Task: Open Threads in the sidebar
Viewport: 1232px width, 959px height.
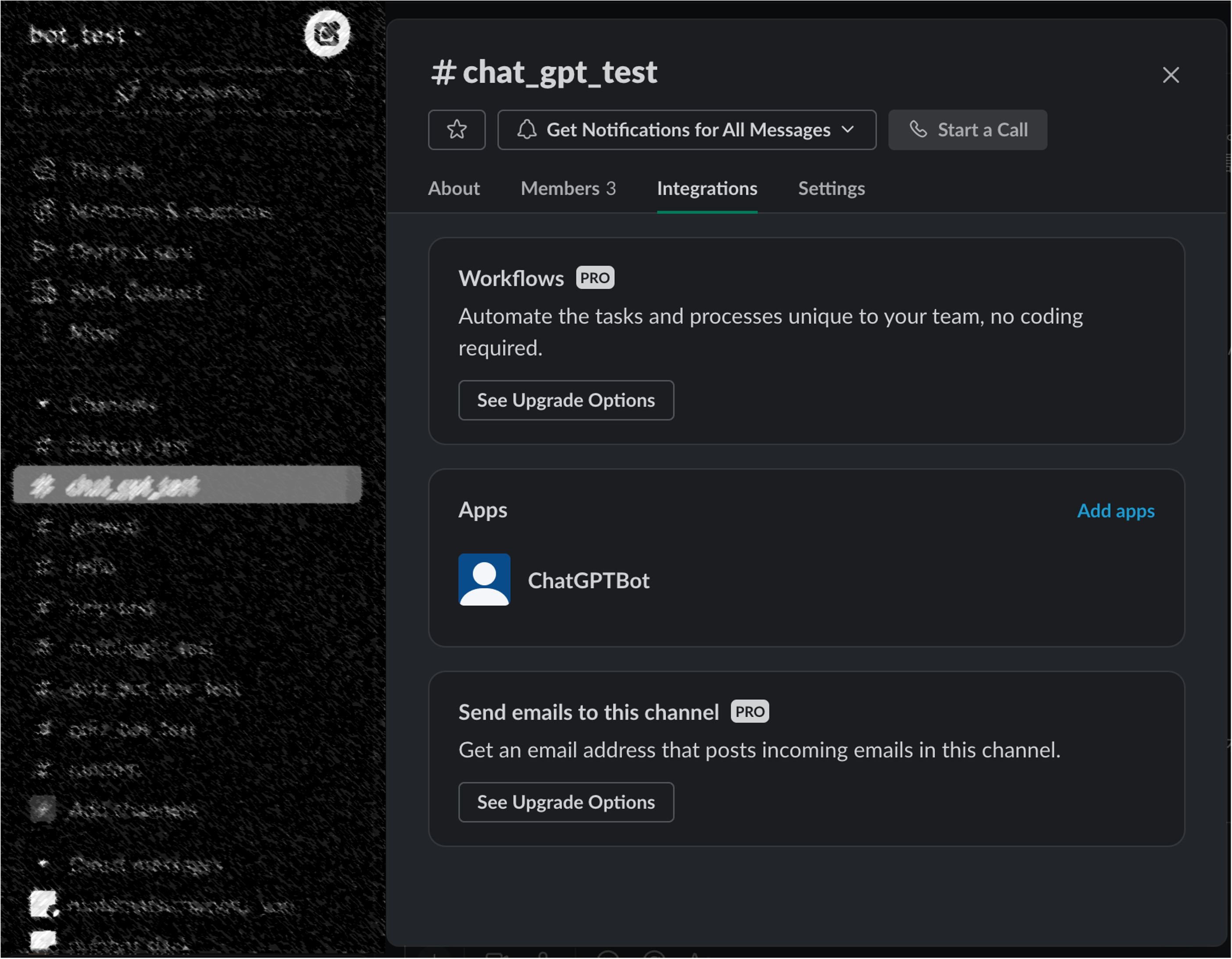Action: [106, 170]
